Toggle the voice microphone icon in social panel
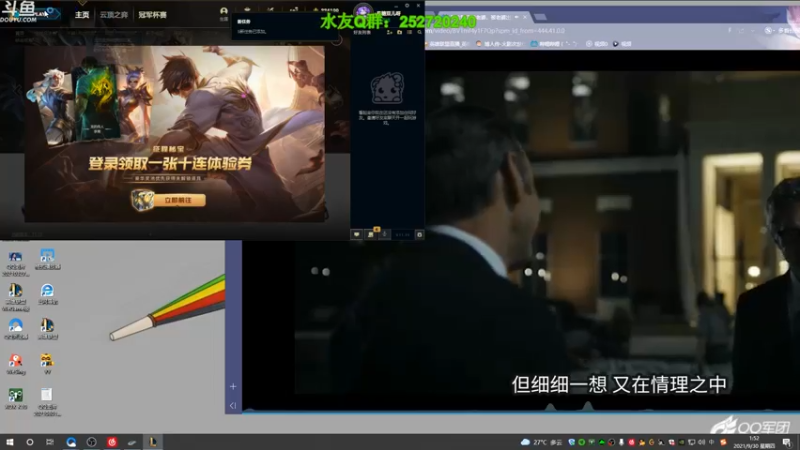This screenshot has width=800, height=450. [385, 235]
